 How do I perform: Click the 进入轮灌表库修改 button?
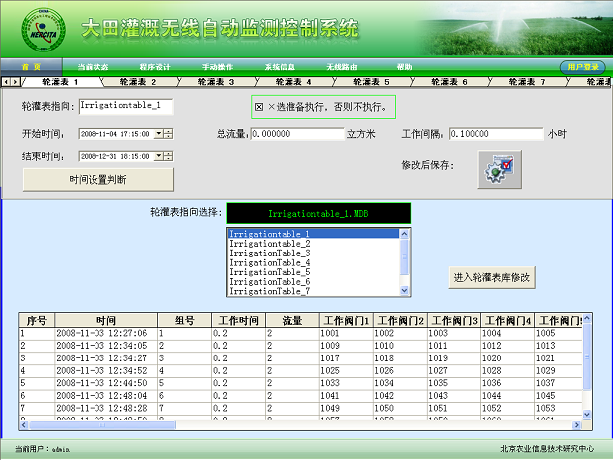(x=493, y=277)
